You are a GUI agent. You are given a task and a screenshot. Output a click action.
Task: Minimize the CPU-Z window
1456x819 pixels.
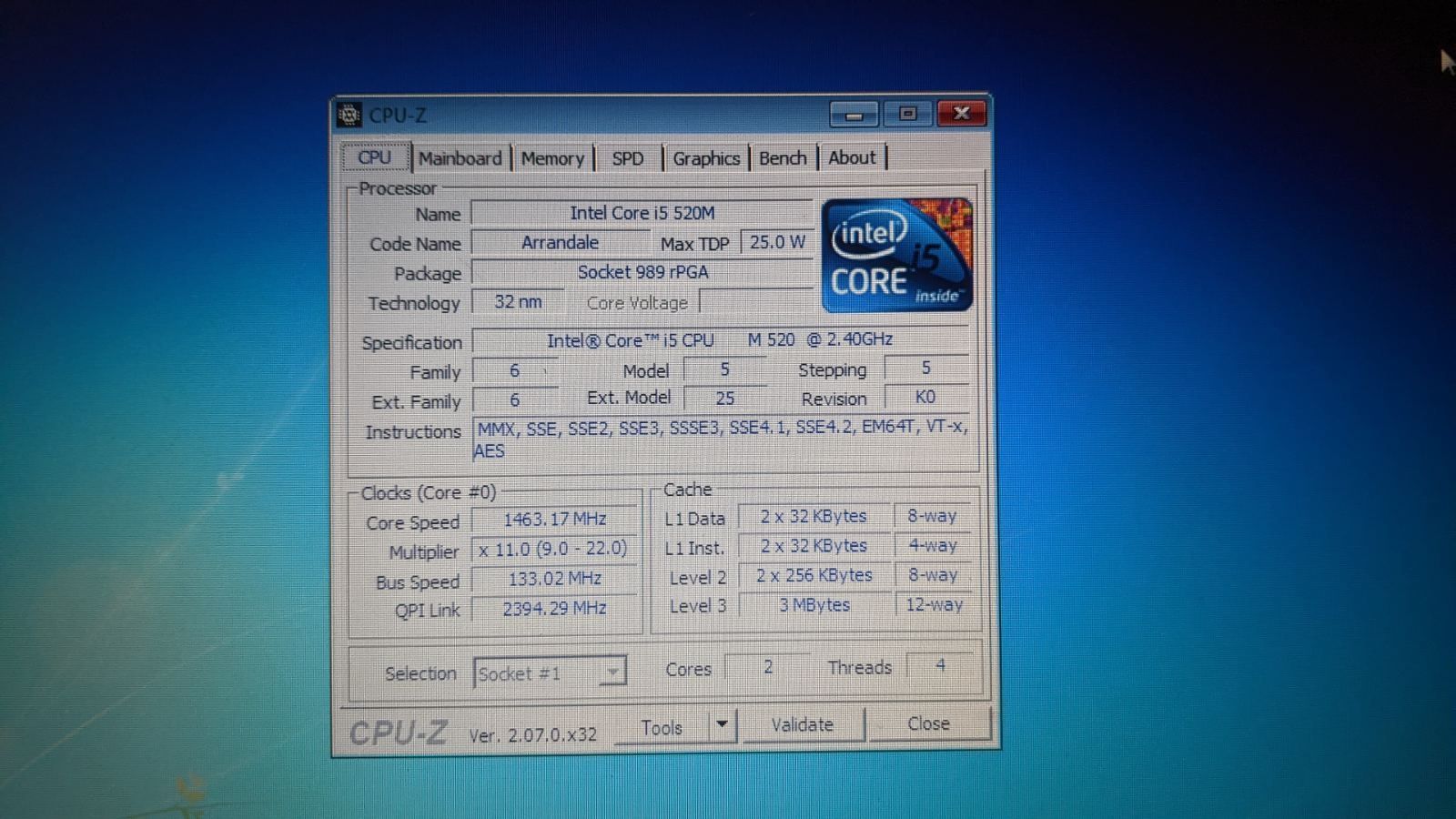(x=854, y=115)
